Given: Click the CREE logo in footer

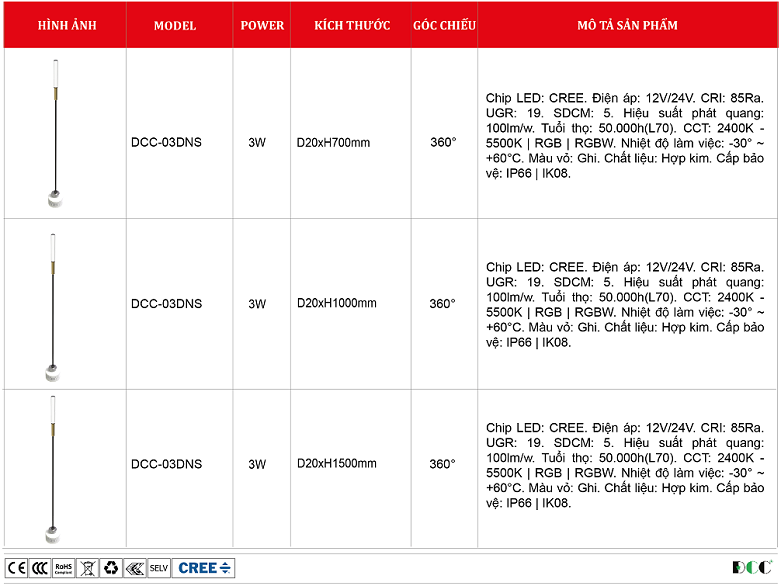Looking at the screenshot, I should pyautogui.click(x=204, y=568).
